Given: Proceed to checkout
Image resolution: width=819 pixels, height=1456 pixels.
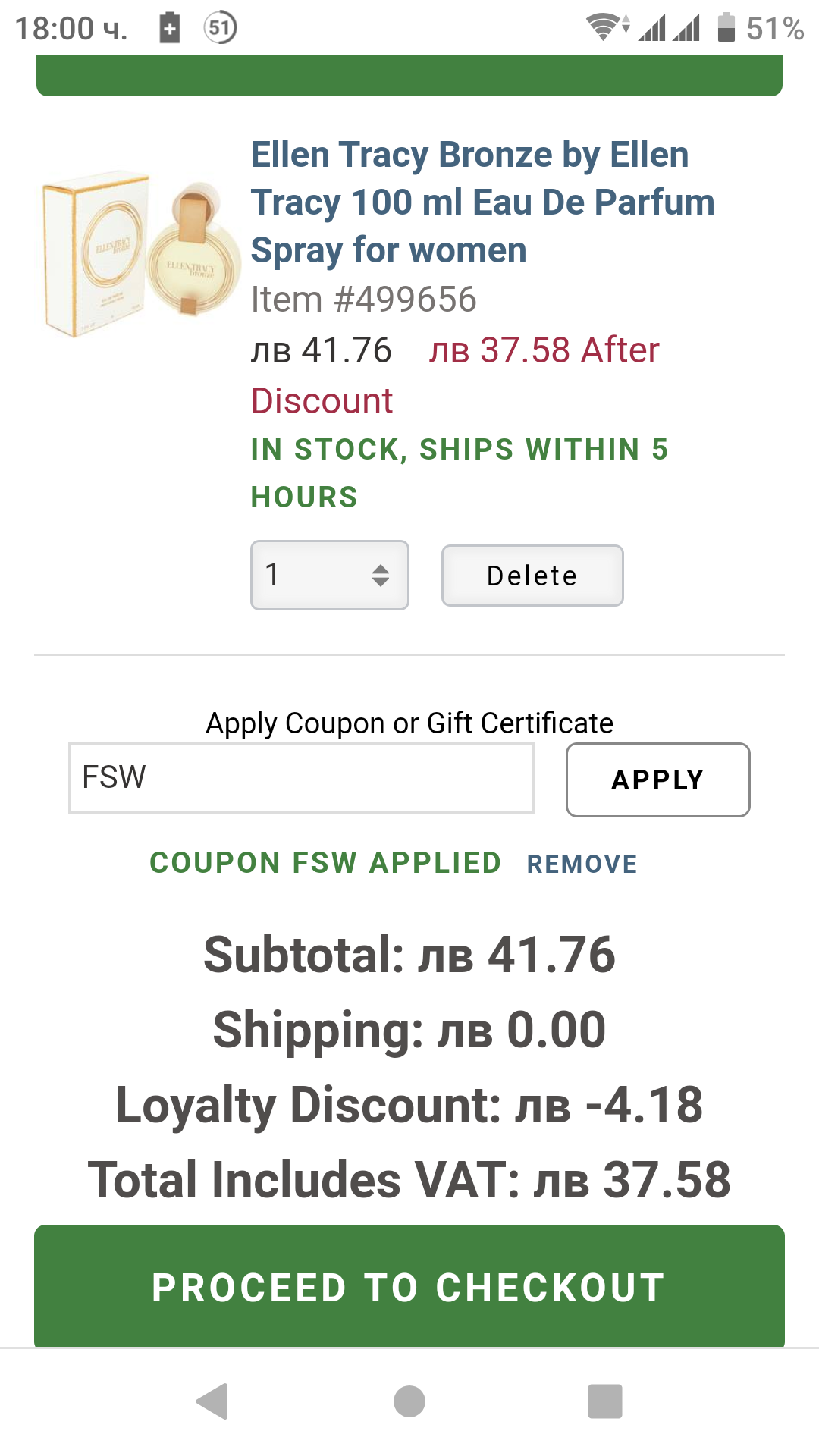Looking at the screenshot, I should [409, 1287].
